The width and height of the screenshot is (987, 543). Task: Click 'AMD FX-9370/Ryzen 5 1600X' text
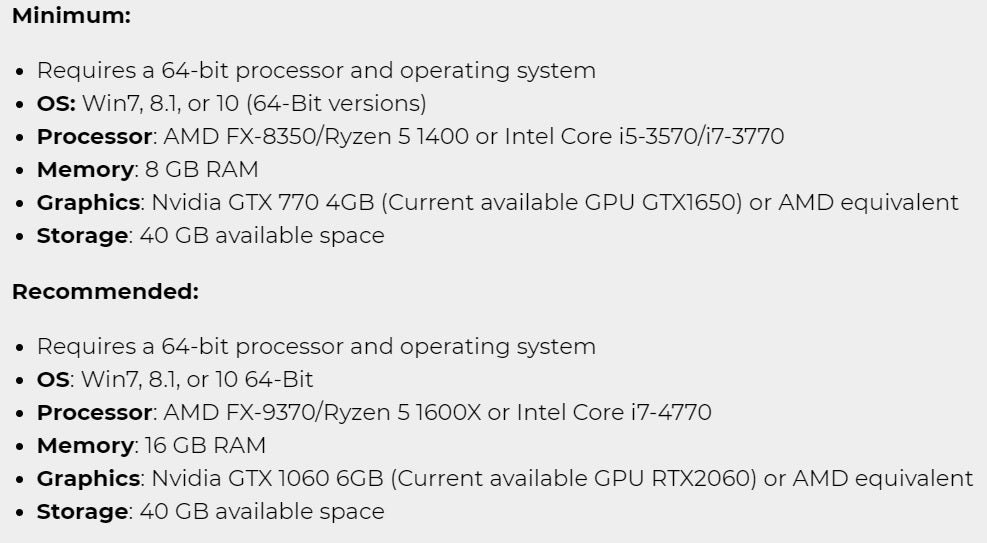coord(322,413)
